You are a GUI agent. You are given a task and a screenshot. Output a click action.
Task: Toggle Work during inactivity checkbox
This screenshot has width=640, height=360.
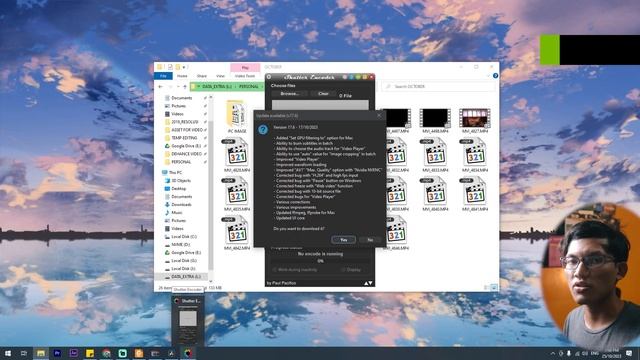pos(275,270)
